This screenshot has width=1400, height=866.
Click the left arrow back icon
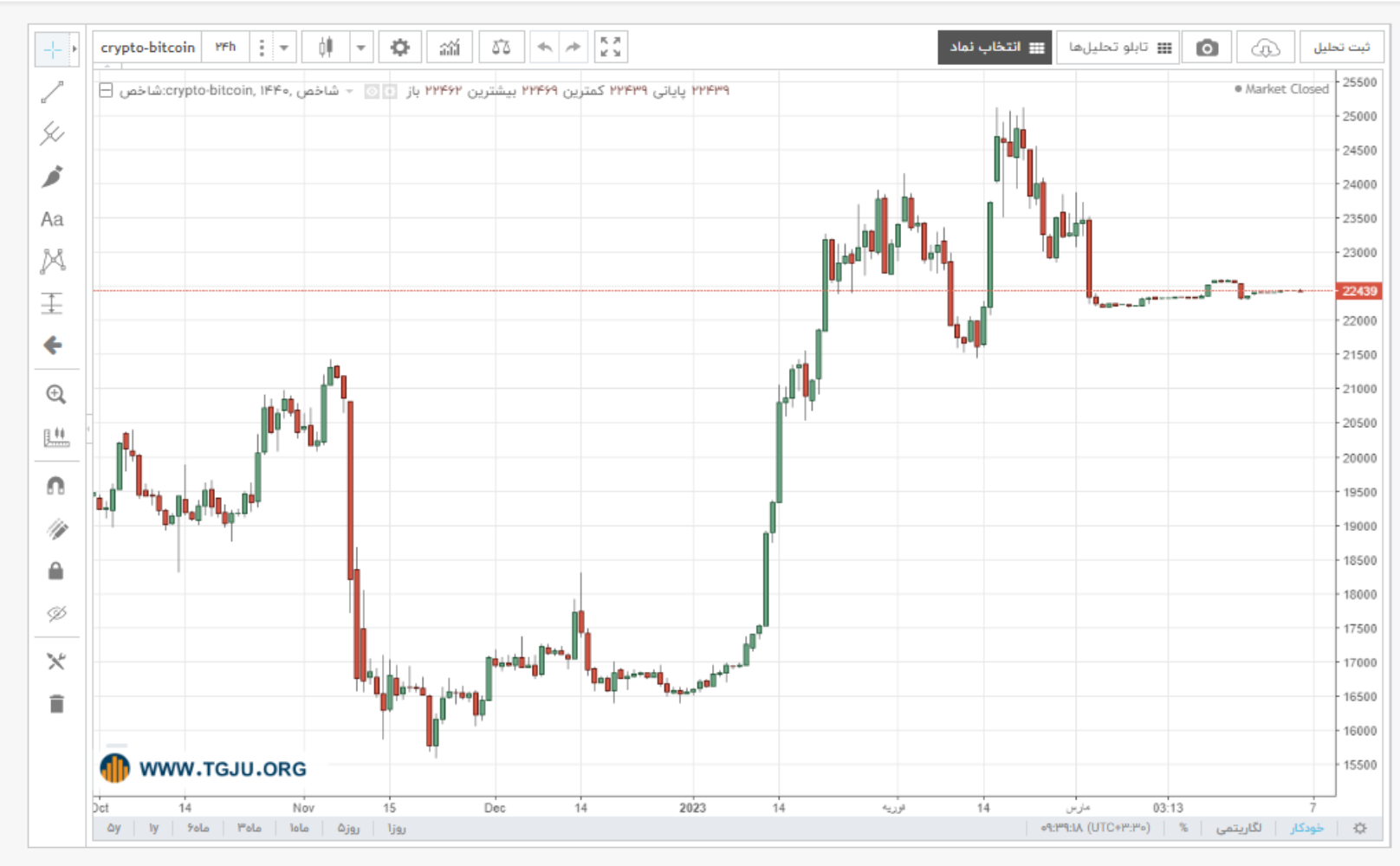[x=53, y=346]
